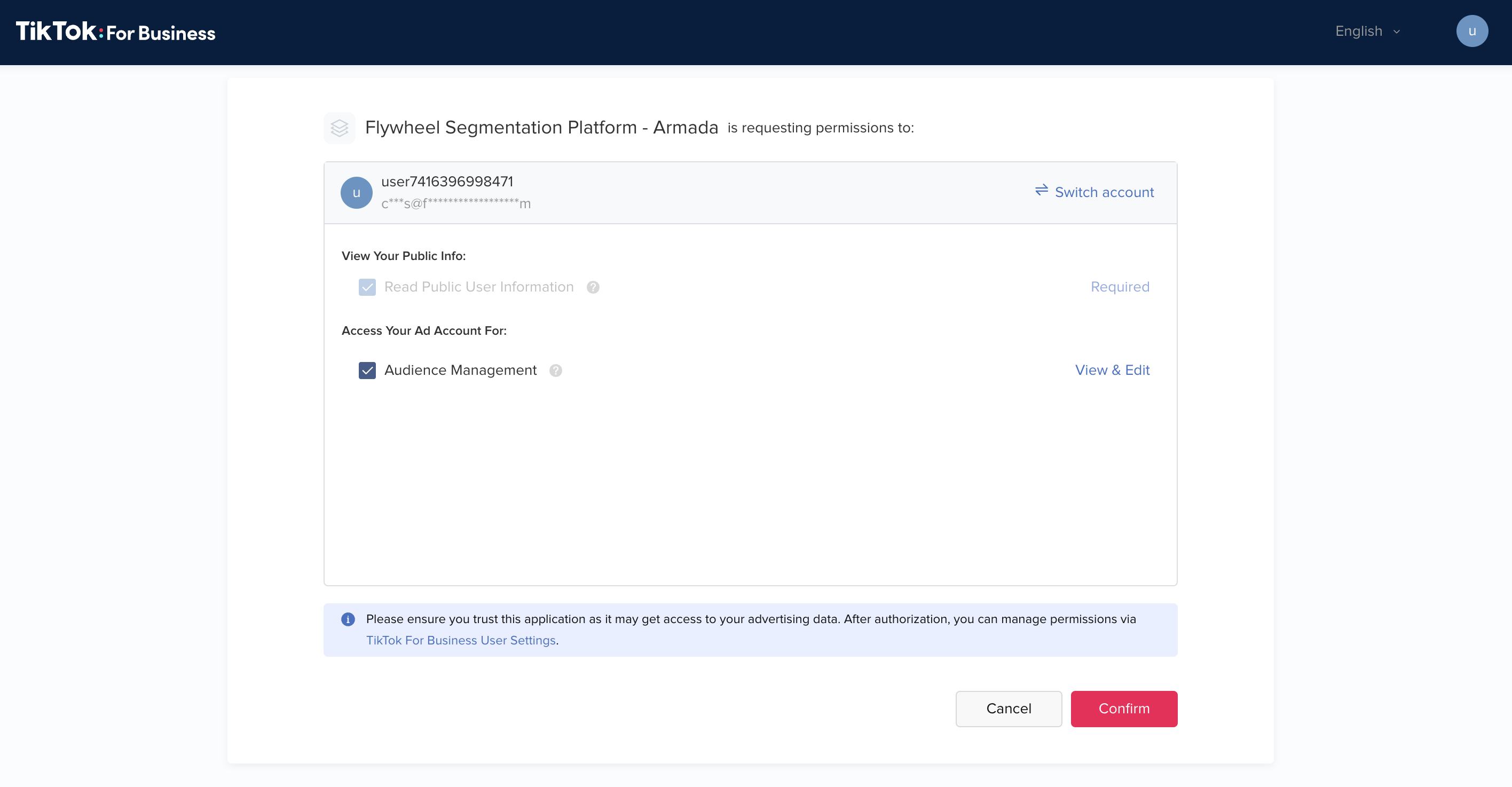Click the Cancel button
Screen dimensions: 1512x787
point(1008,708)
